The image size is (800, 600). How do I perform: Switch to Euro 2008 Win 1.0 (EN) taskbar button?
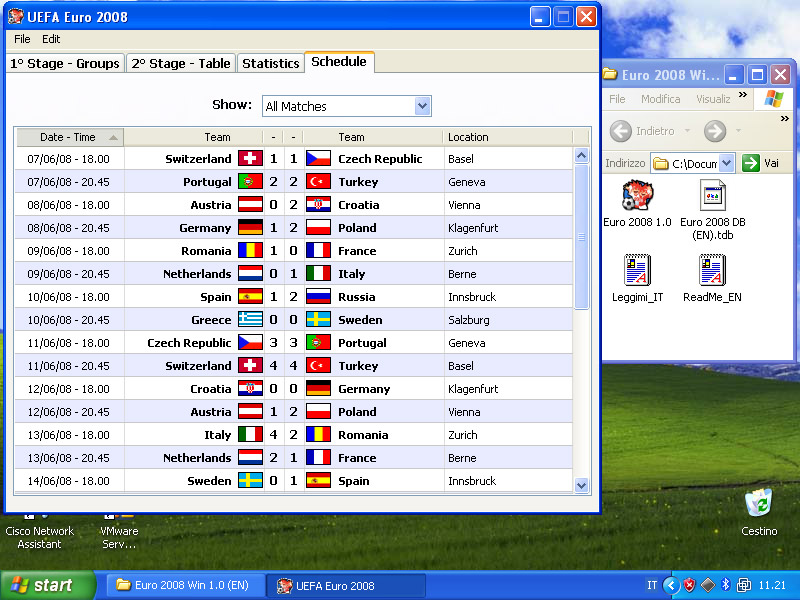[186, 585]
